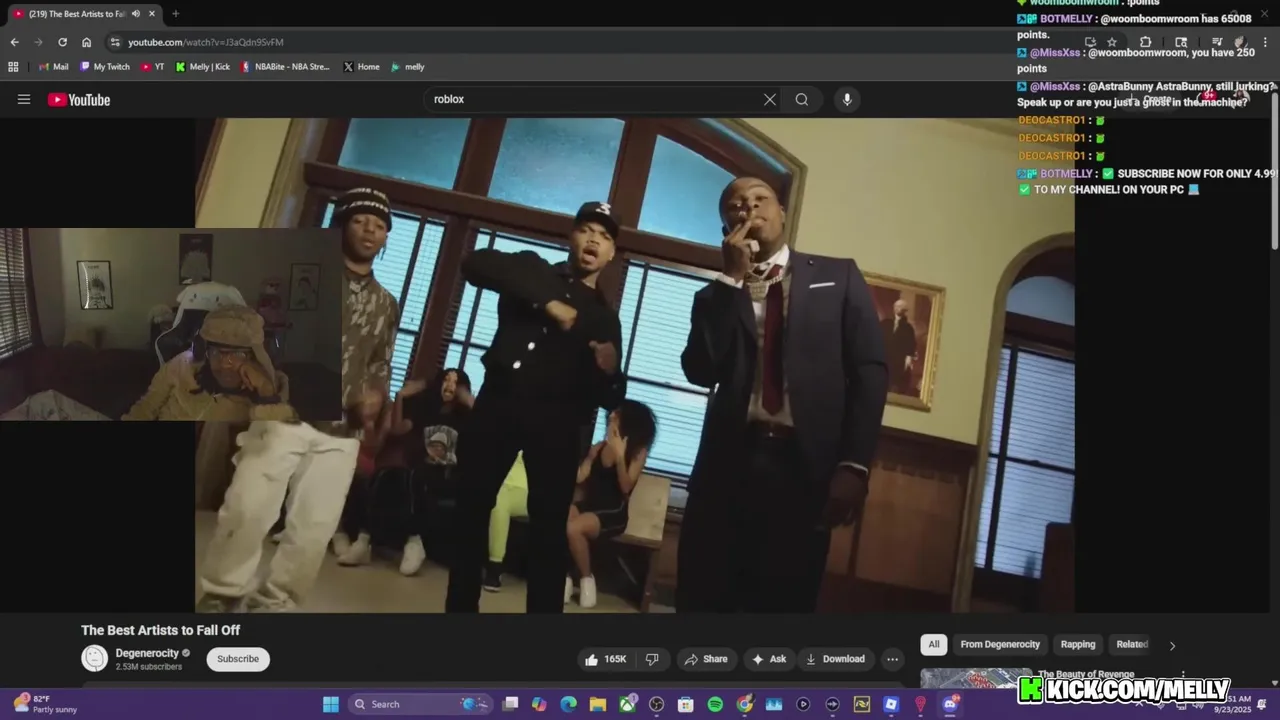Go back with the browser back arrow
The width and height of the screenshot is (1280, 720).
coord(14,42)
